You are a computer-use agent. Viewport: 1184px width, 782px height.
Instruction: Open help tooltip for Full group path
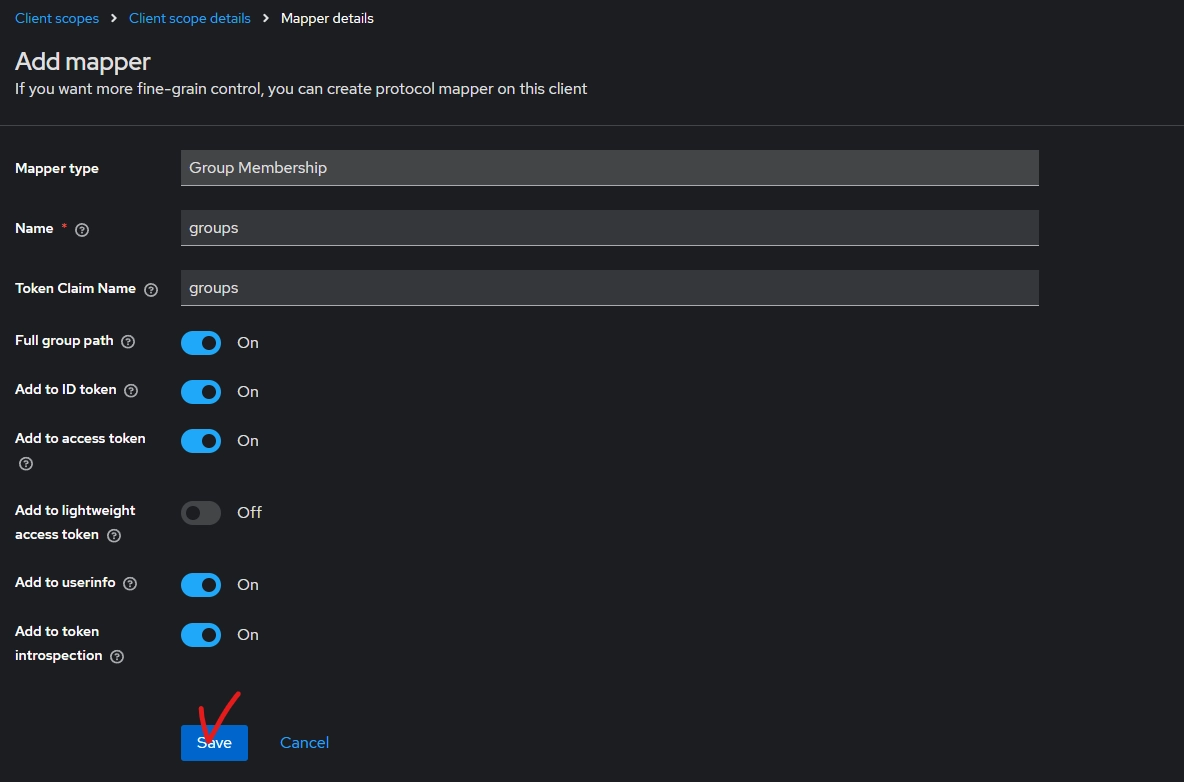click(x=128, y=342)
